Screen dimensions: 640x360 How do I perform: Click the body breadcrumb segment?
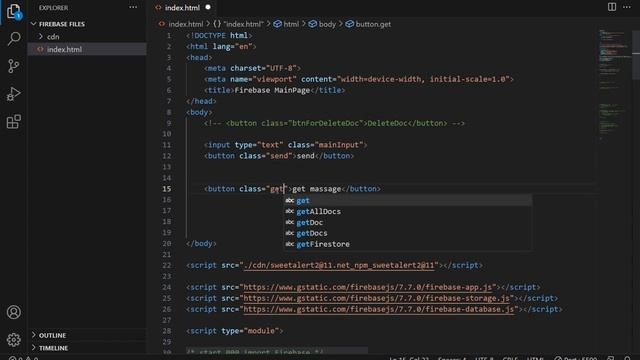click(322, 24)
